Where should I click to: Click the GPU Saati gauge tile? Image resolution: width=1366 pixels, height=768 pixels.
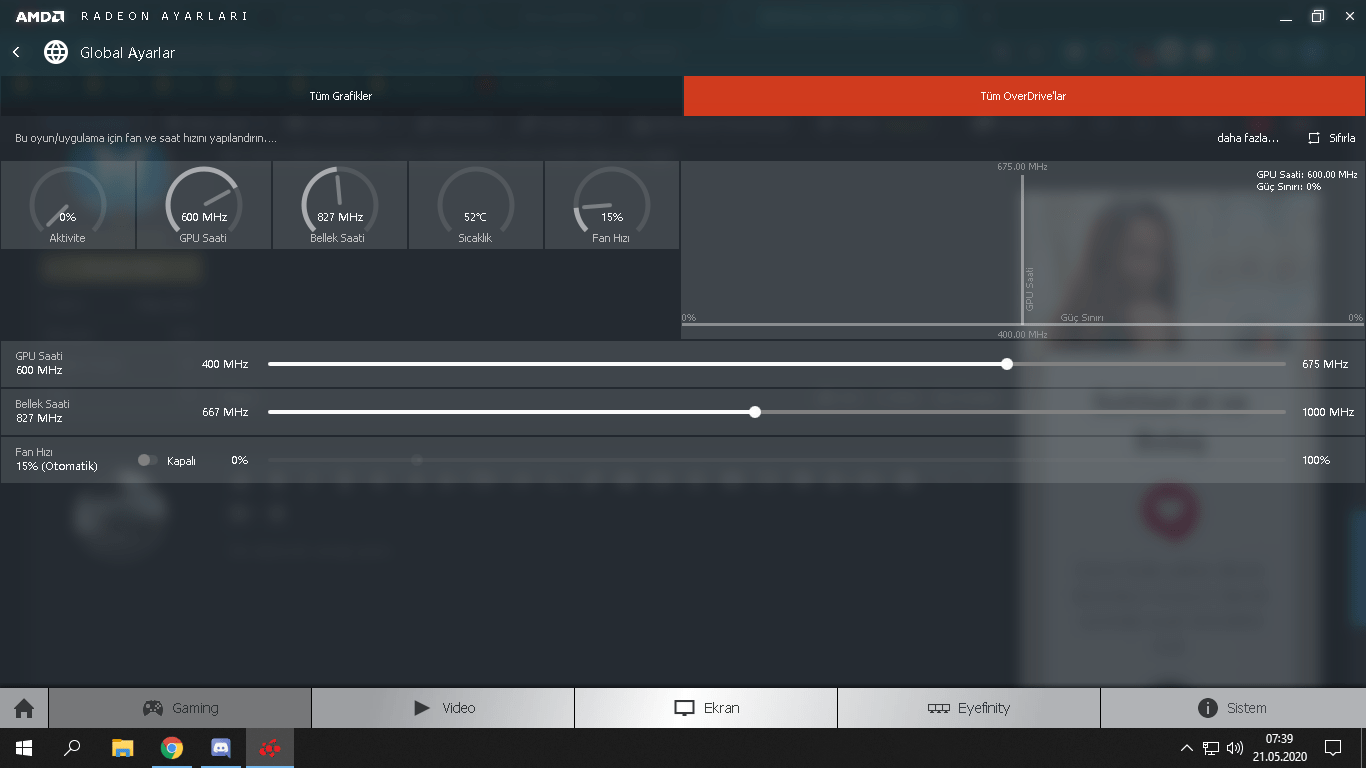(x=204, y=205)
